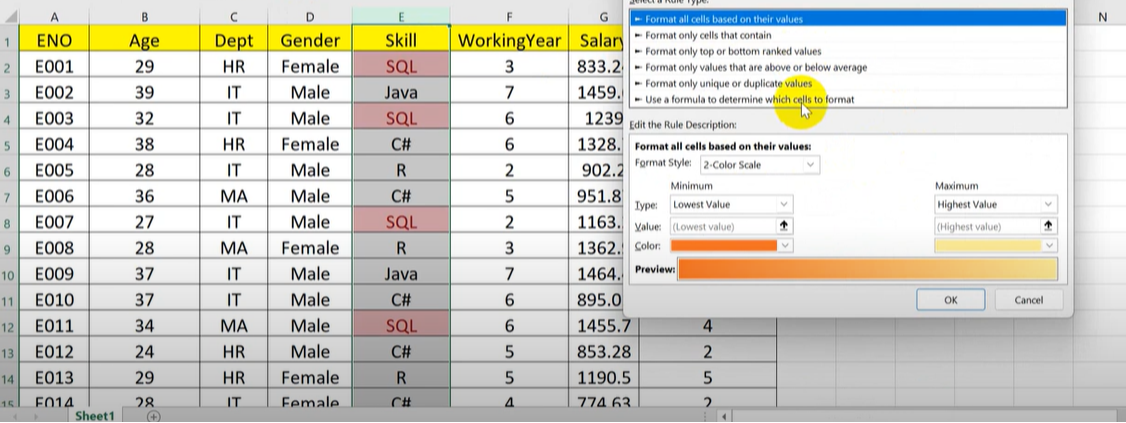Click the Minimum value range selector icon
The image size is (1126, 423).
coord(783,227)
